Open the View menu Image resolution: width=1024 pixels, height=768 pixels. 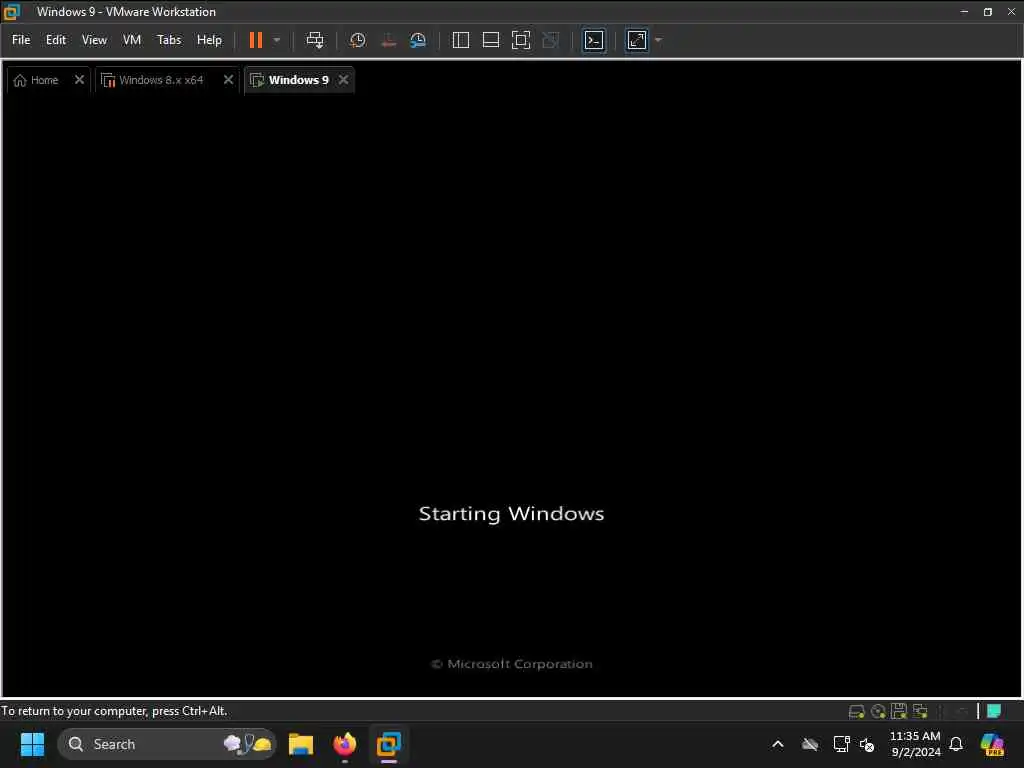pos(94,40)
